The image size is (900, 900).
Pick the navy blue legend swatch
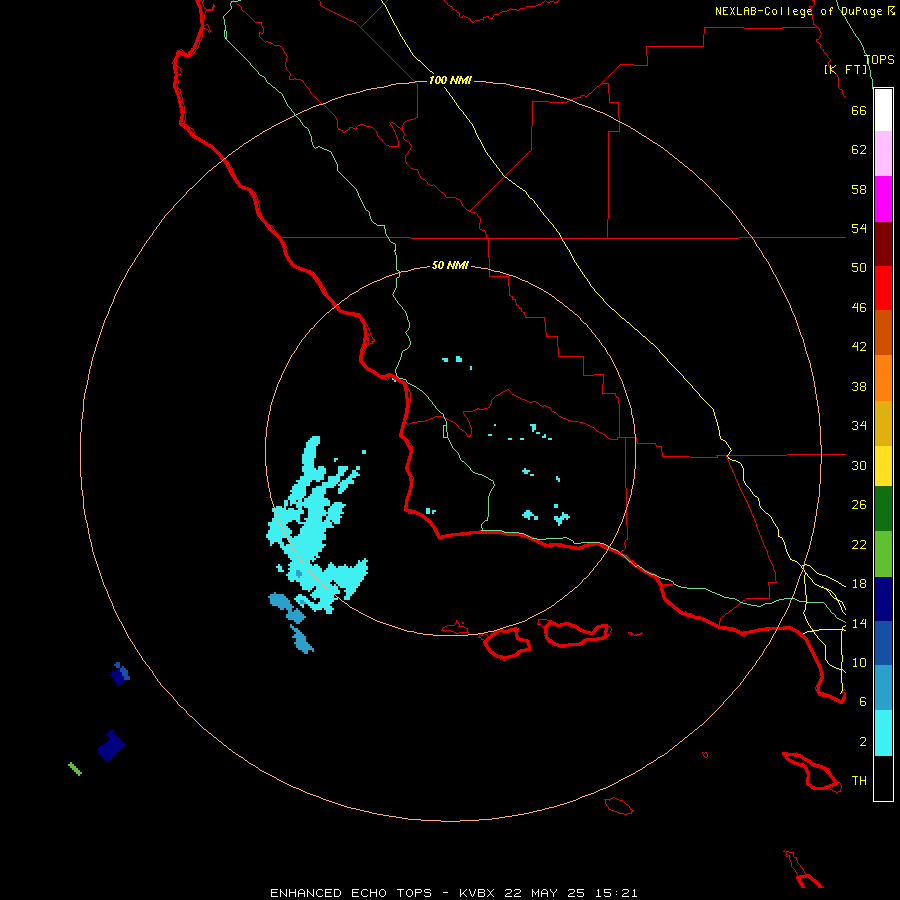coord(883,599)
